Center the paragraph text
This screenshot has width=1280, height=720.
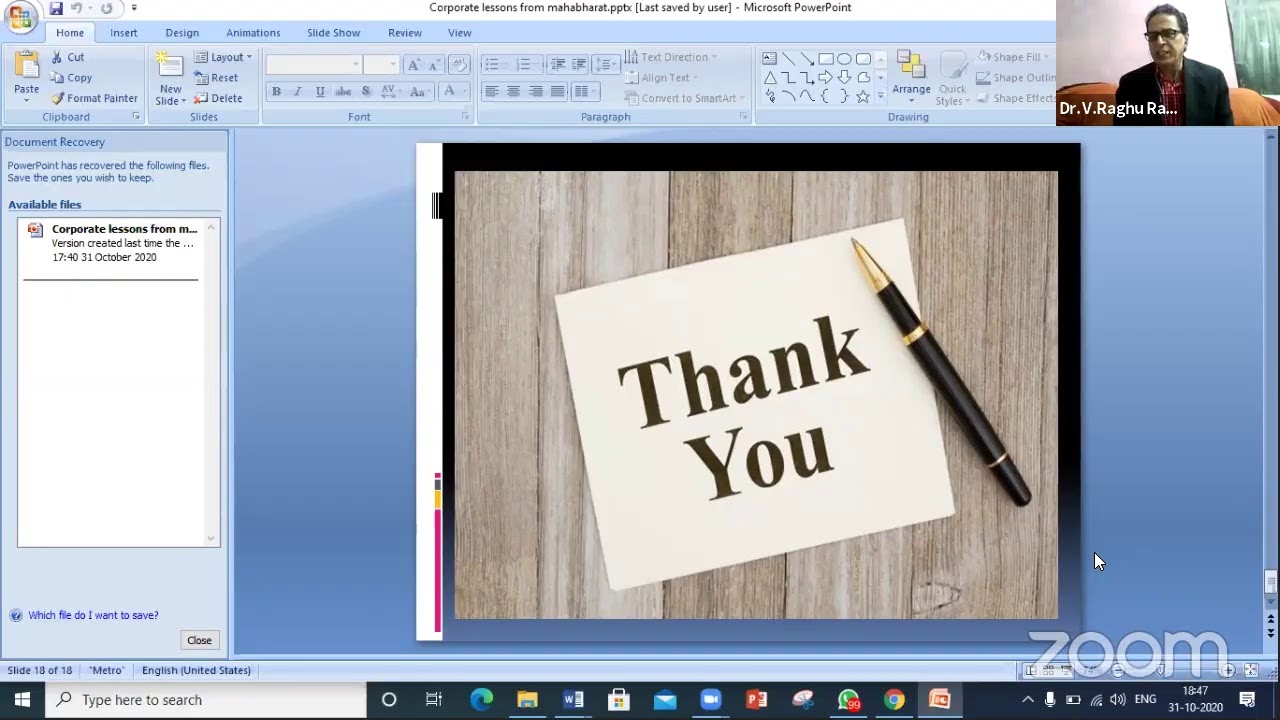[x=513, y=91]
